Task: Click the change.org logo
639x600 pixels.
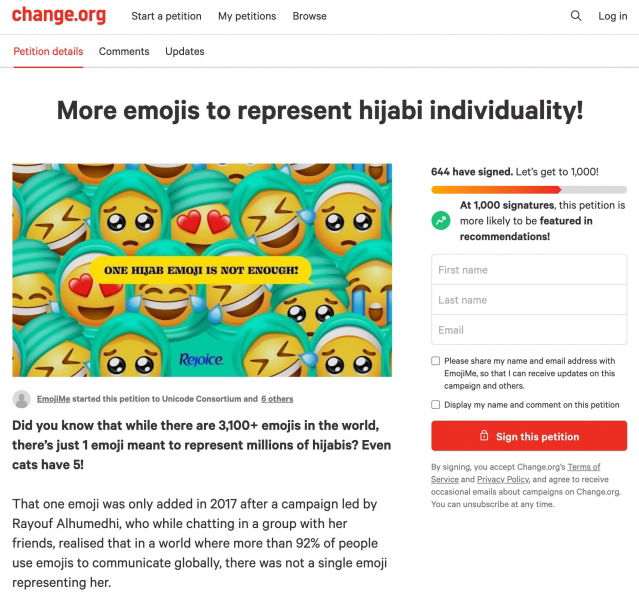Action: tap(58, 16)
